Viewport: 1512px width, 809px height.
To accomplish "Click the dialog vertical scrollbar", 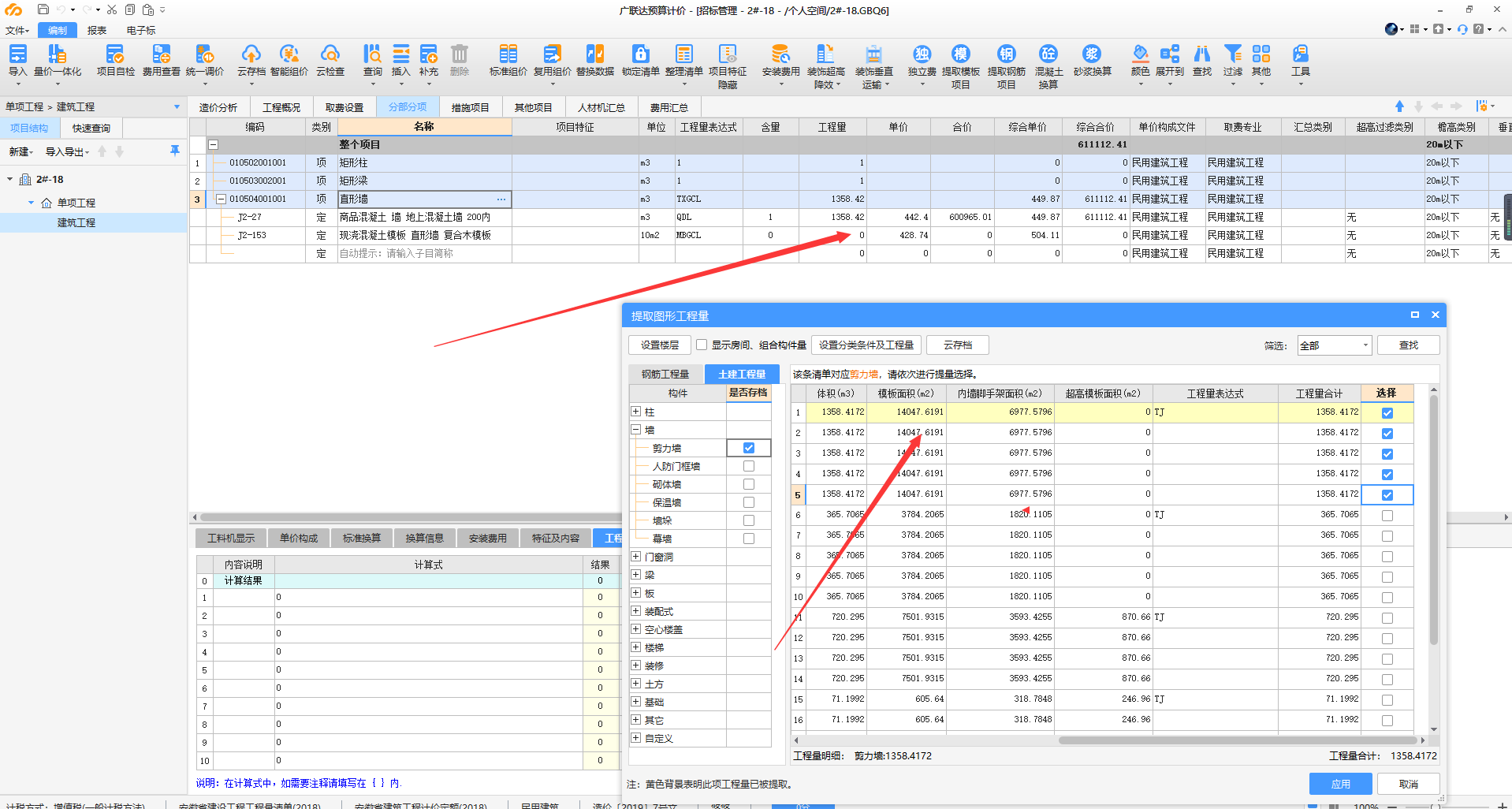I will coord(1434,519).
